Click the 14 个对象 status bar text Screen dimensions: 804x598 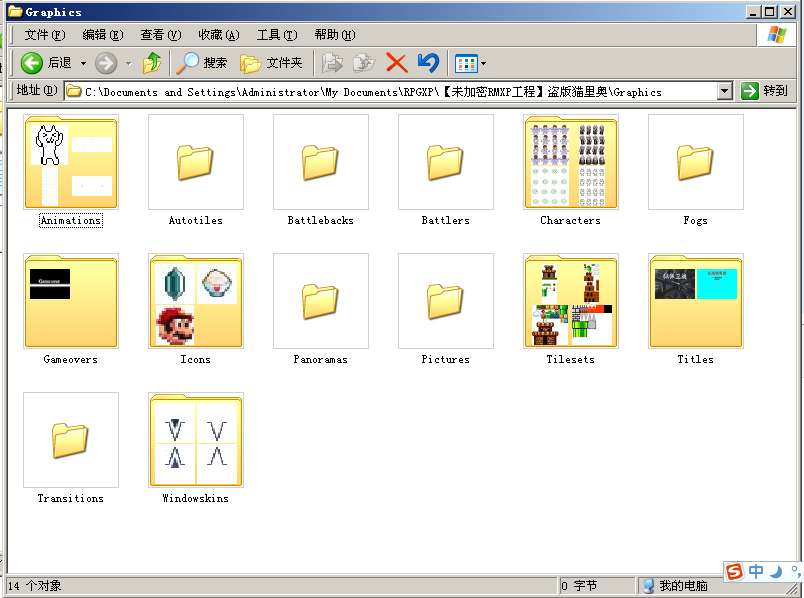point(34,586)
